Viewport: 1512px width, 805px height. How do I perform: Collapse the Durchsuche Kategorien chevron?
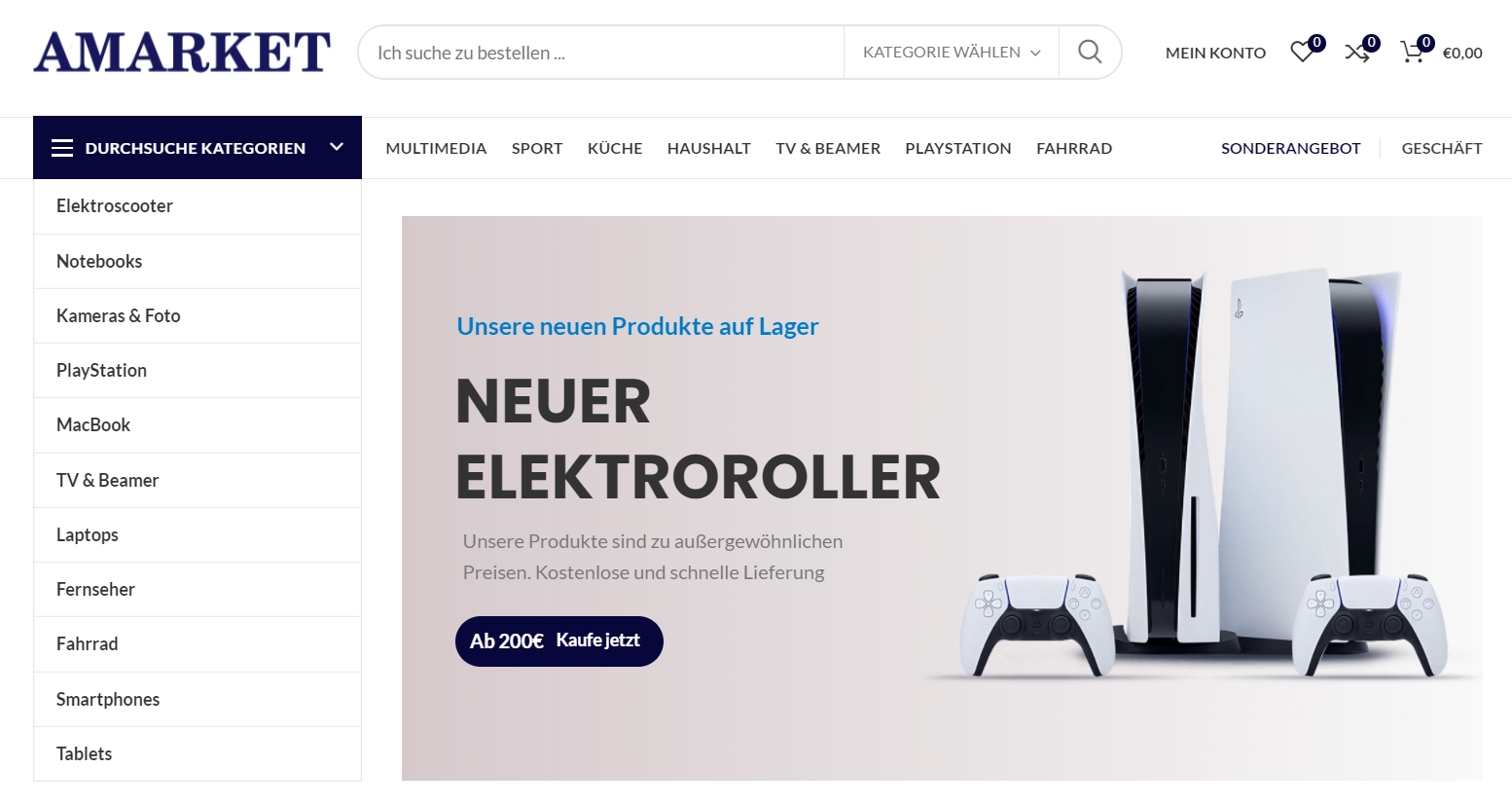pos(337,147)
